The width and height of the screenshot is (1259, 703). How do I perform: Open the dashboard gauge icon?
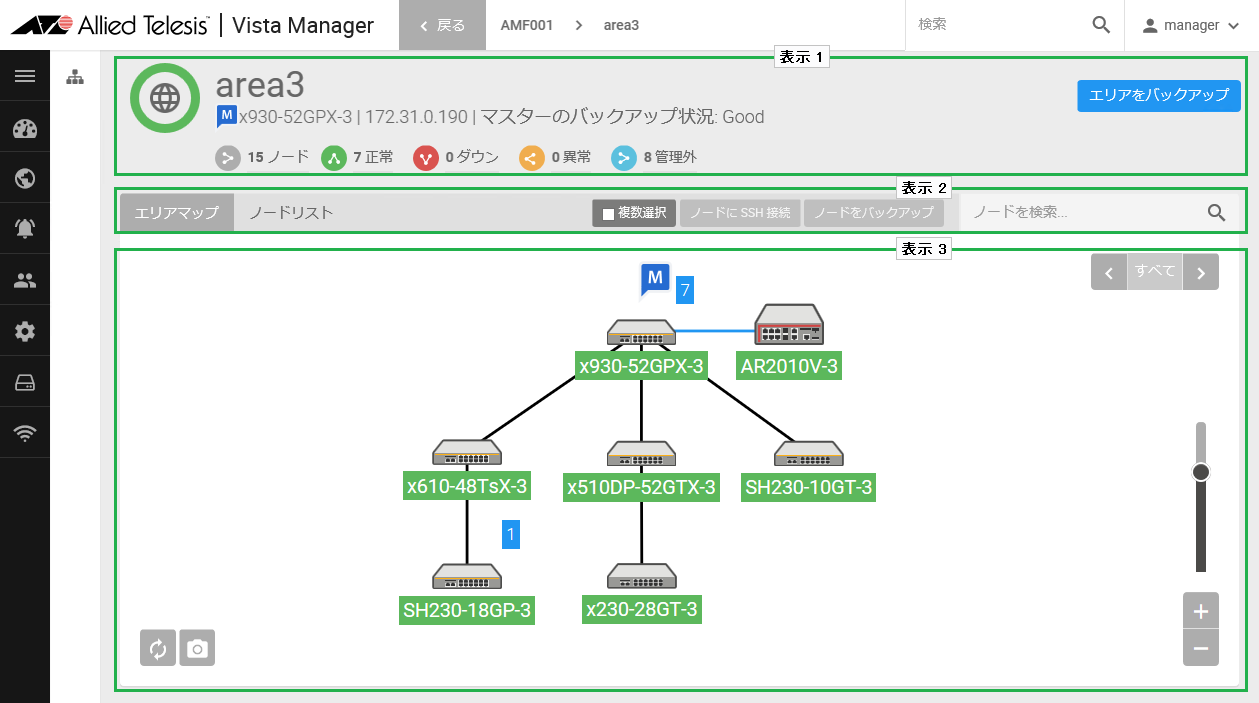pyautogui.click(x=25, y=128)
